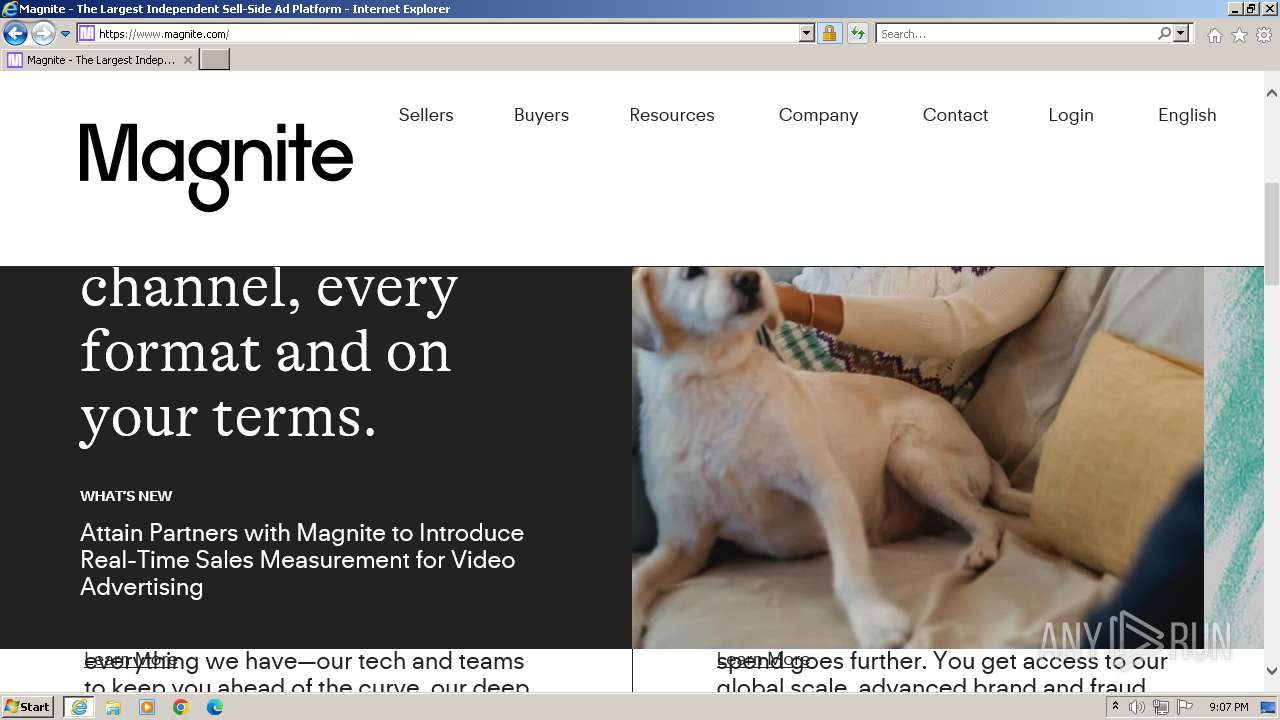Viewport: 1280px width, 720px height.
Task: View the security lock report icon
Action: click(x=829, y=33)
